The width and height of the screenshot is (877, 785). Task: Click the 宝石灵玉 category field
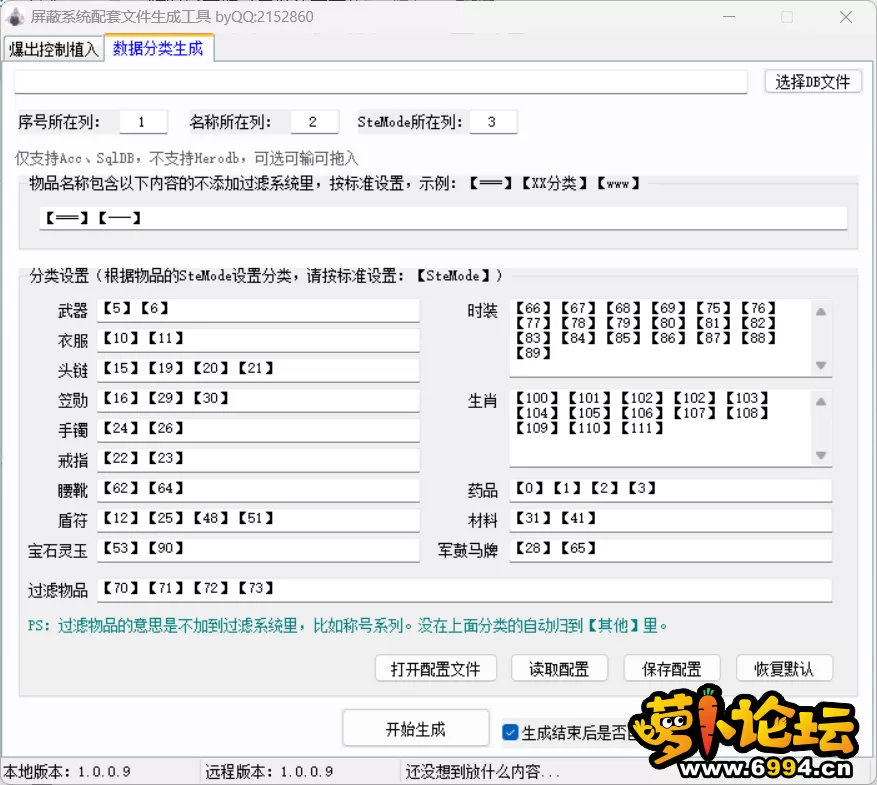258,550
